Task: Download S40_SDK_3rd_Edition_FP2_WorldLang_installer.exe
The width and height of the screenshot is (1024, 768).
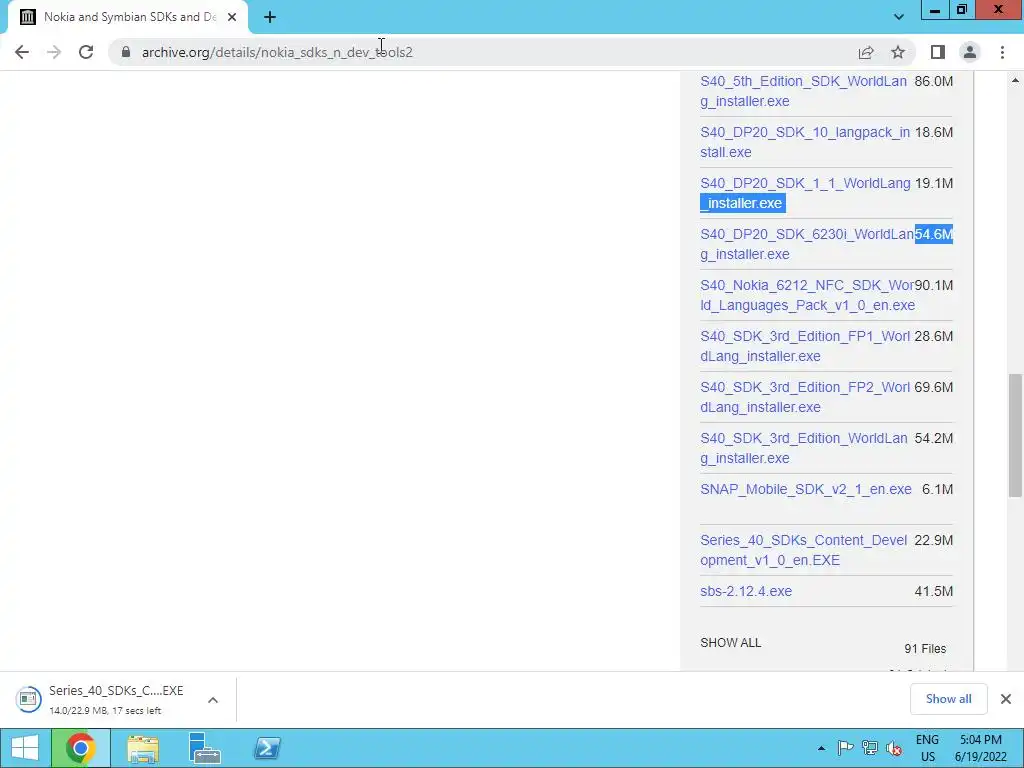Action: tap(805, 396)
